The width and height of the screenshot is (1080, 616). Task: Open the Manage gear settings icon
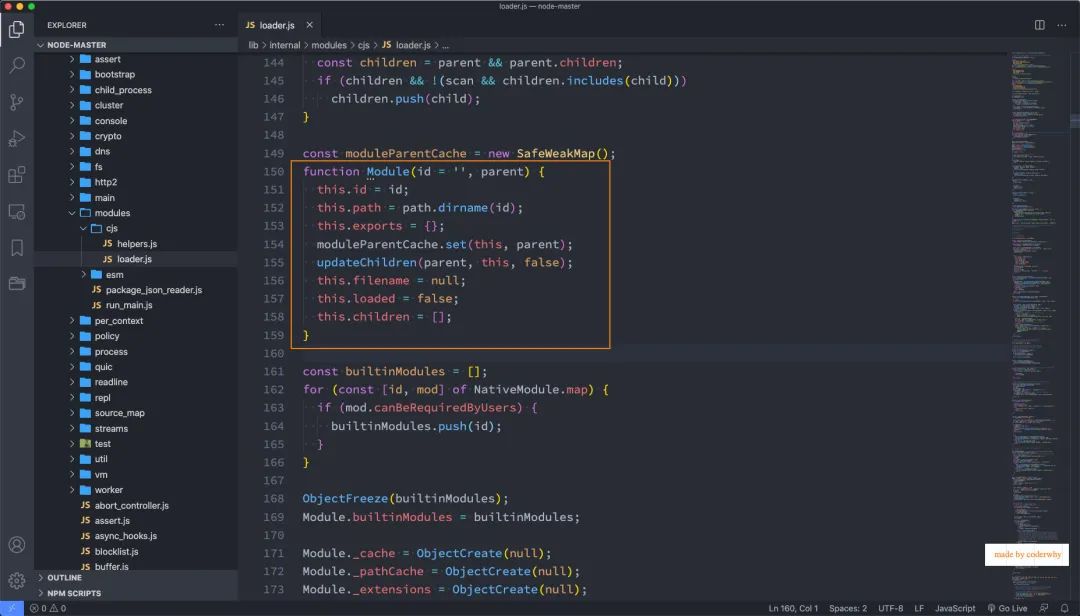(x=17, y=581)
